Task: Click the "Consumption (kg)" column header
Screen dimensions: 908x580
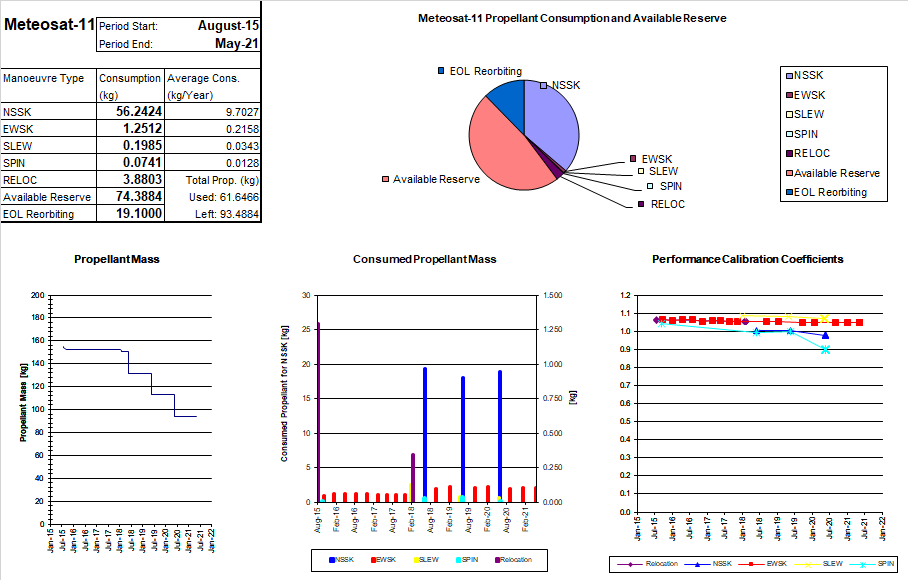Action: (x=130, y=86)
